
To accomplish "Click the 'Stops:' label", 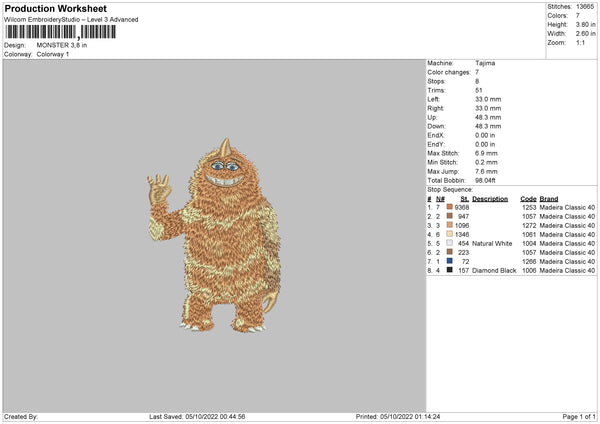I will 437,81.
